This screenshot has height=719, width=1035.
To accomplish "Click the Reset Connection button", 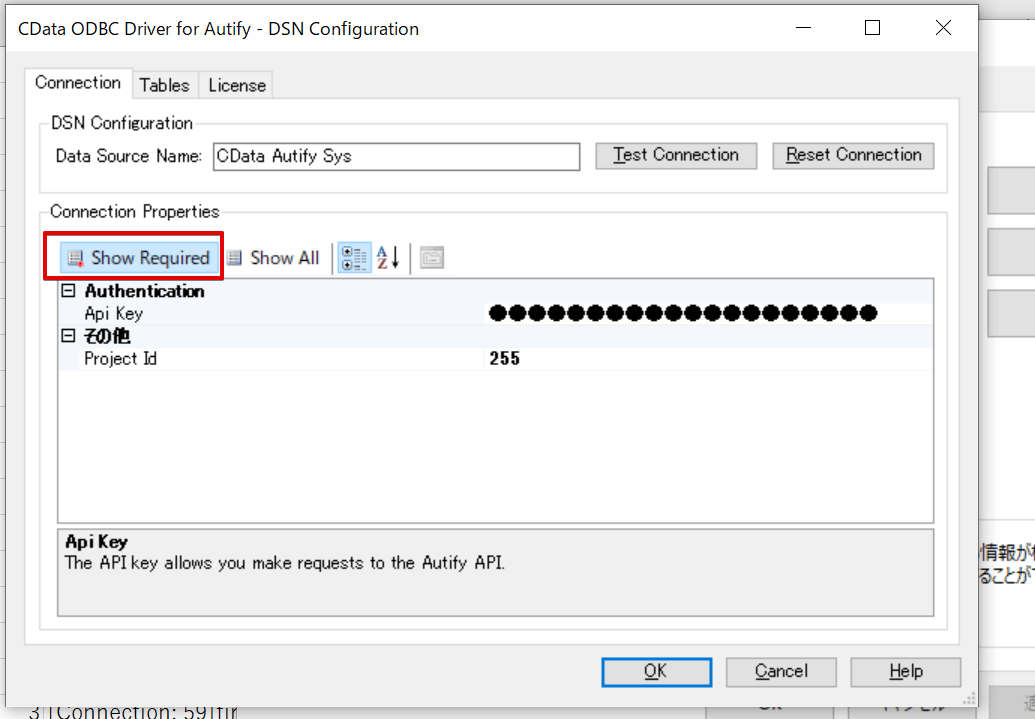I will (x=853, y=155).
